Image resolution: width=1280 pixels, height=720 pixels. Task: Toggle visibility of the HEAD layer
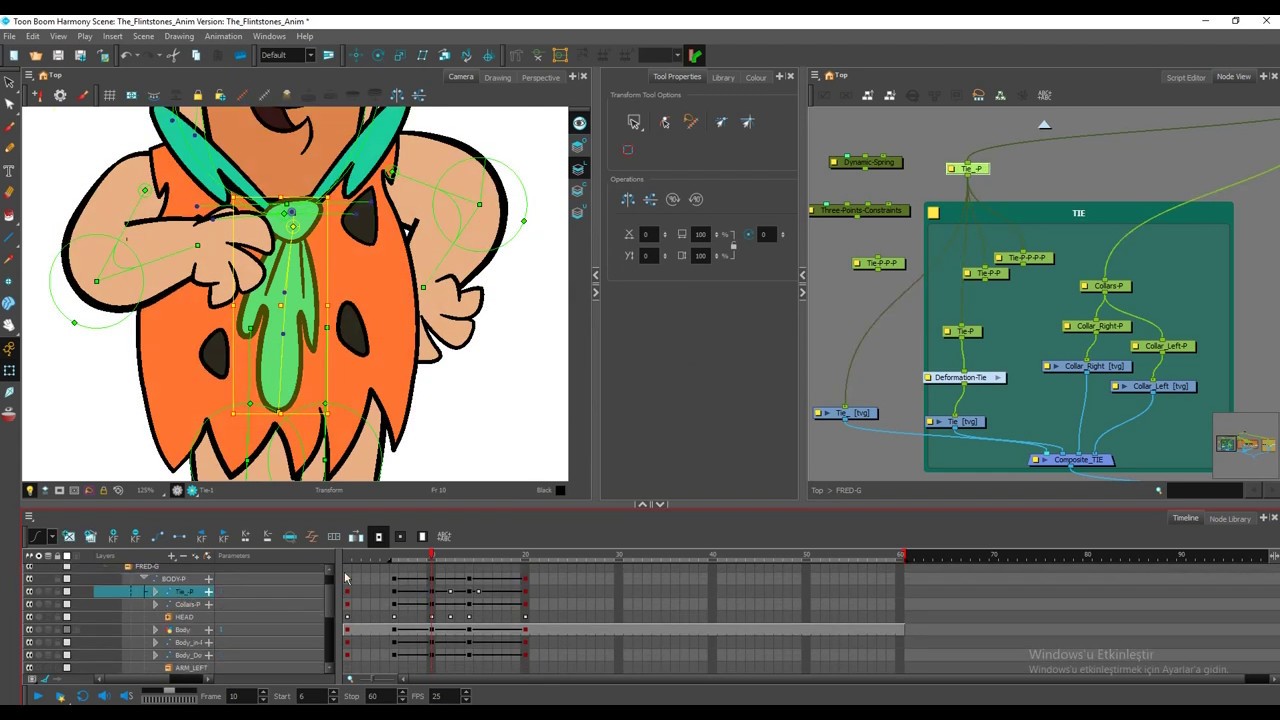pyautogui.click(x=29, y=617)
